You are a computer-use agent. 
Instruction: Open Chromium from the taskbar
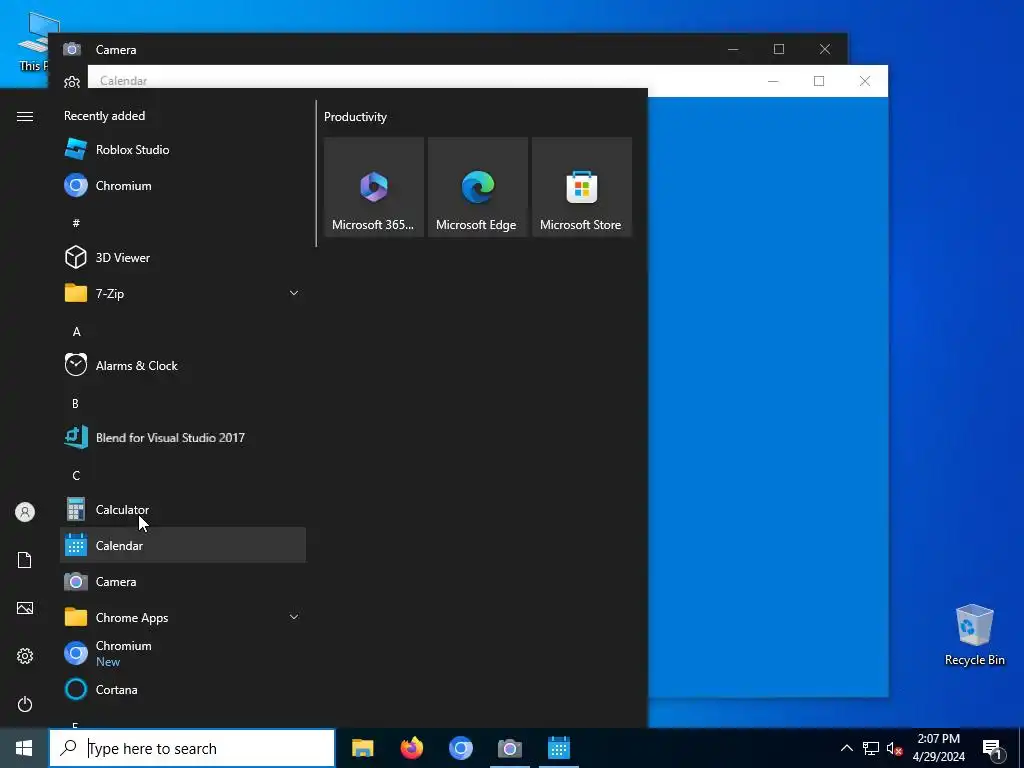(460, 748)
